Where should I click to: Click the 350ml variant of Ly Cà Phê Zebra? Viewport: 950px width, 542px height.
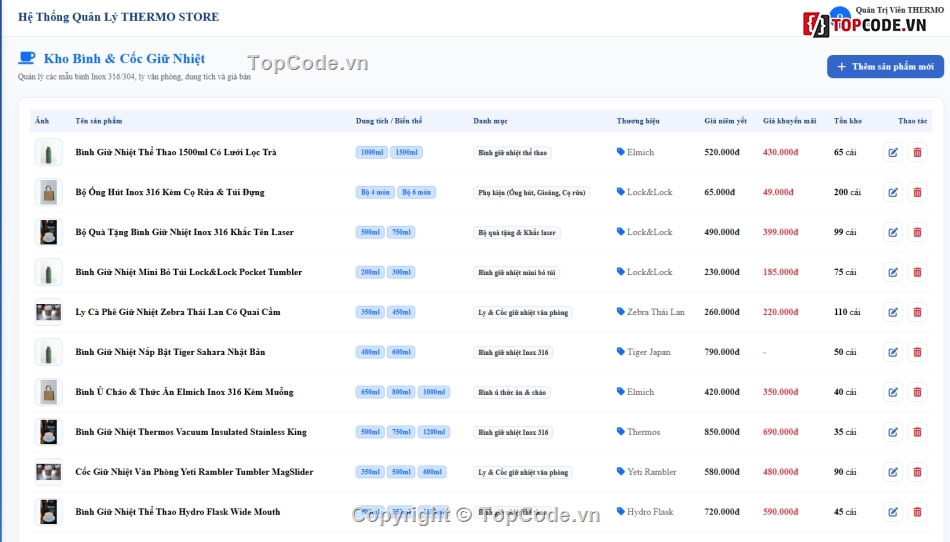370,312
